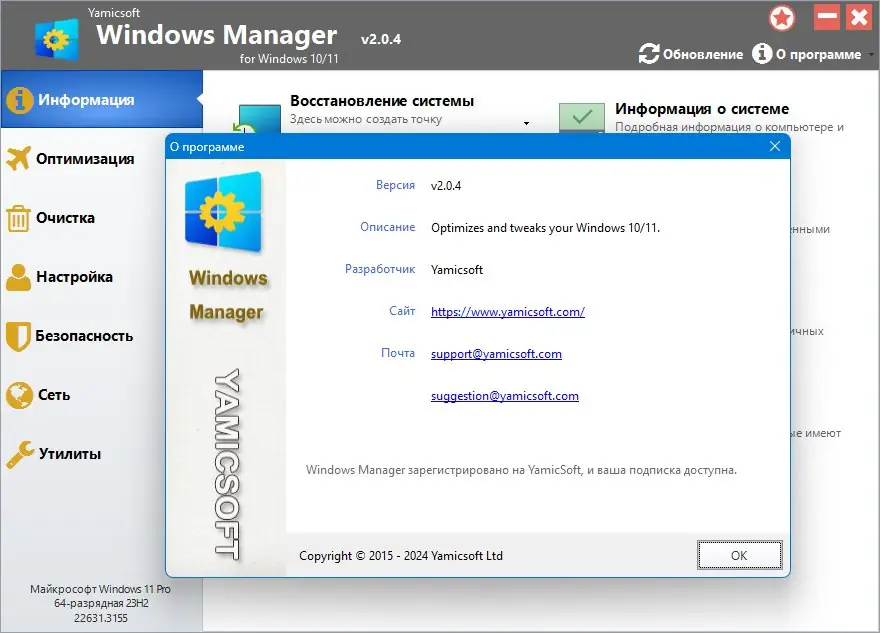
Task: Close the Windows Manager main window
Action: (x=859, y=17)
